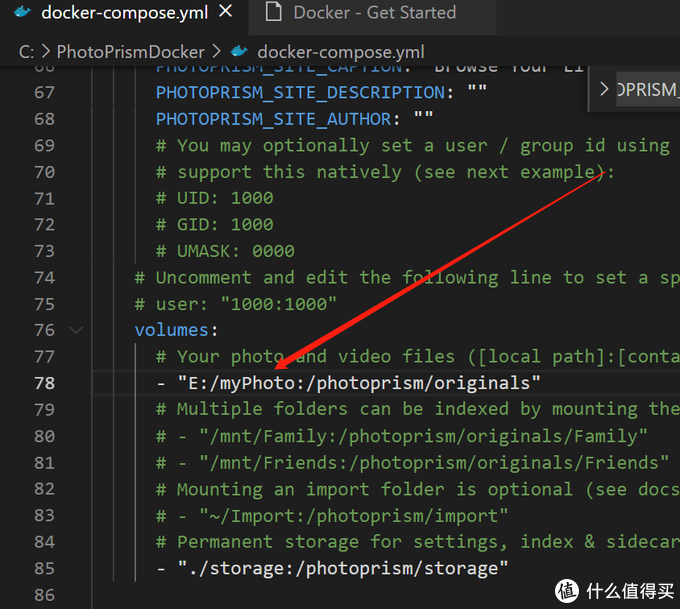
Task: Click the docker whale icon in the breadcrumb
Action: 239,52
